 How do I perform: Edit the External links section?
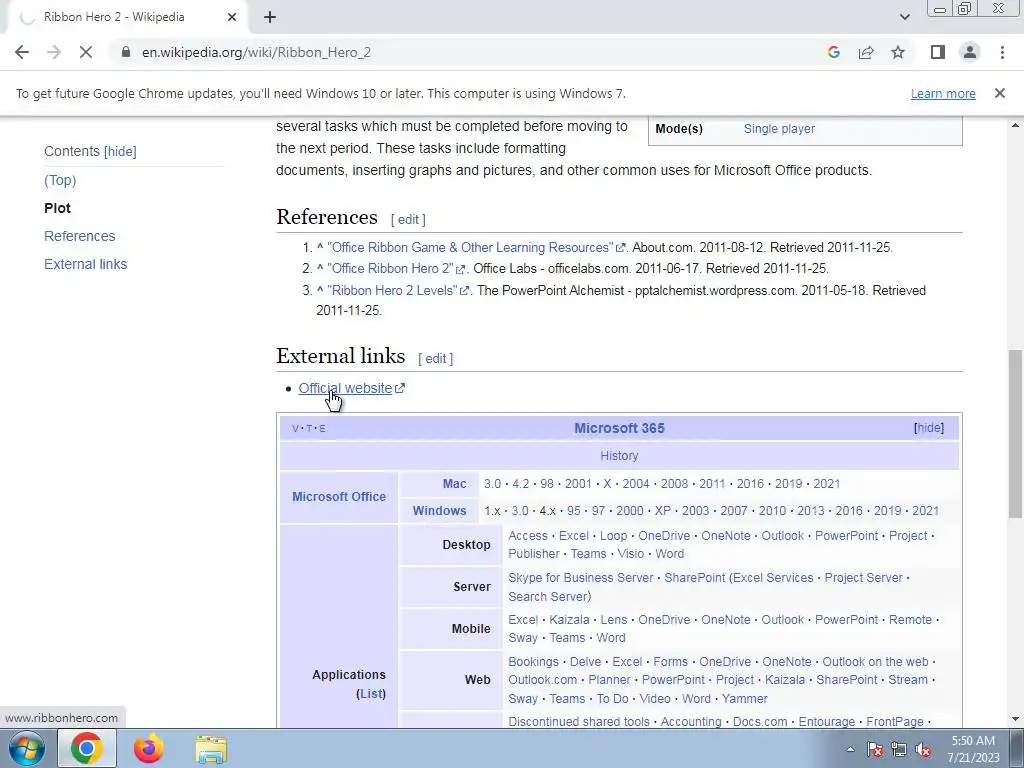pos(436,359)
